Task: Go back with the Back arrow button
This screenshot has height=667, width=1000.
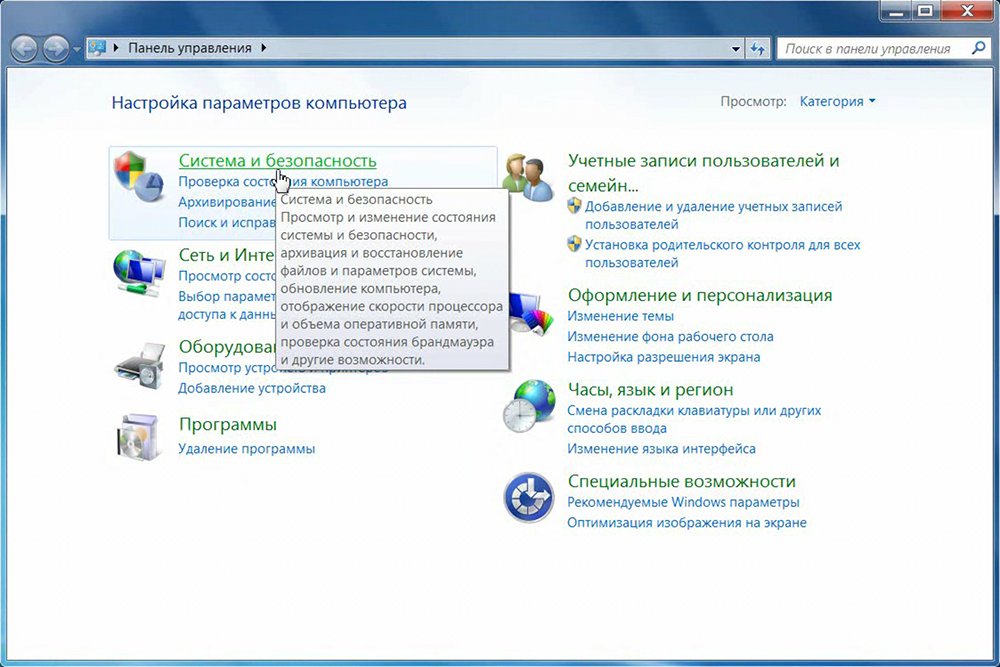Action: (24, 48)
